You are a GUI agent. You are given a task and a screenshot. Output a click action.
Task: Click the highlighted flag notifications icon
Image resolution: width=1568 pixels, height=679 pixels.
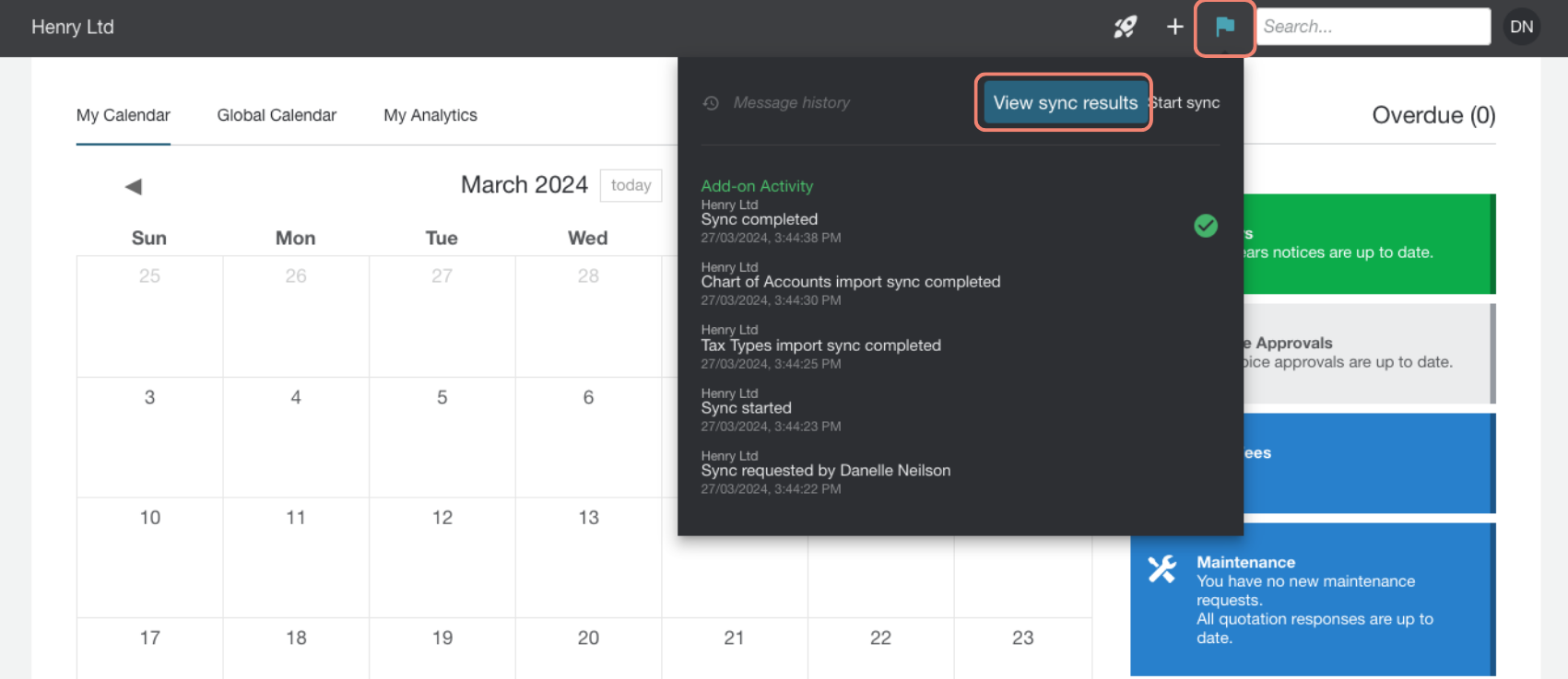click(x=1225, y=29)
